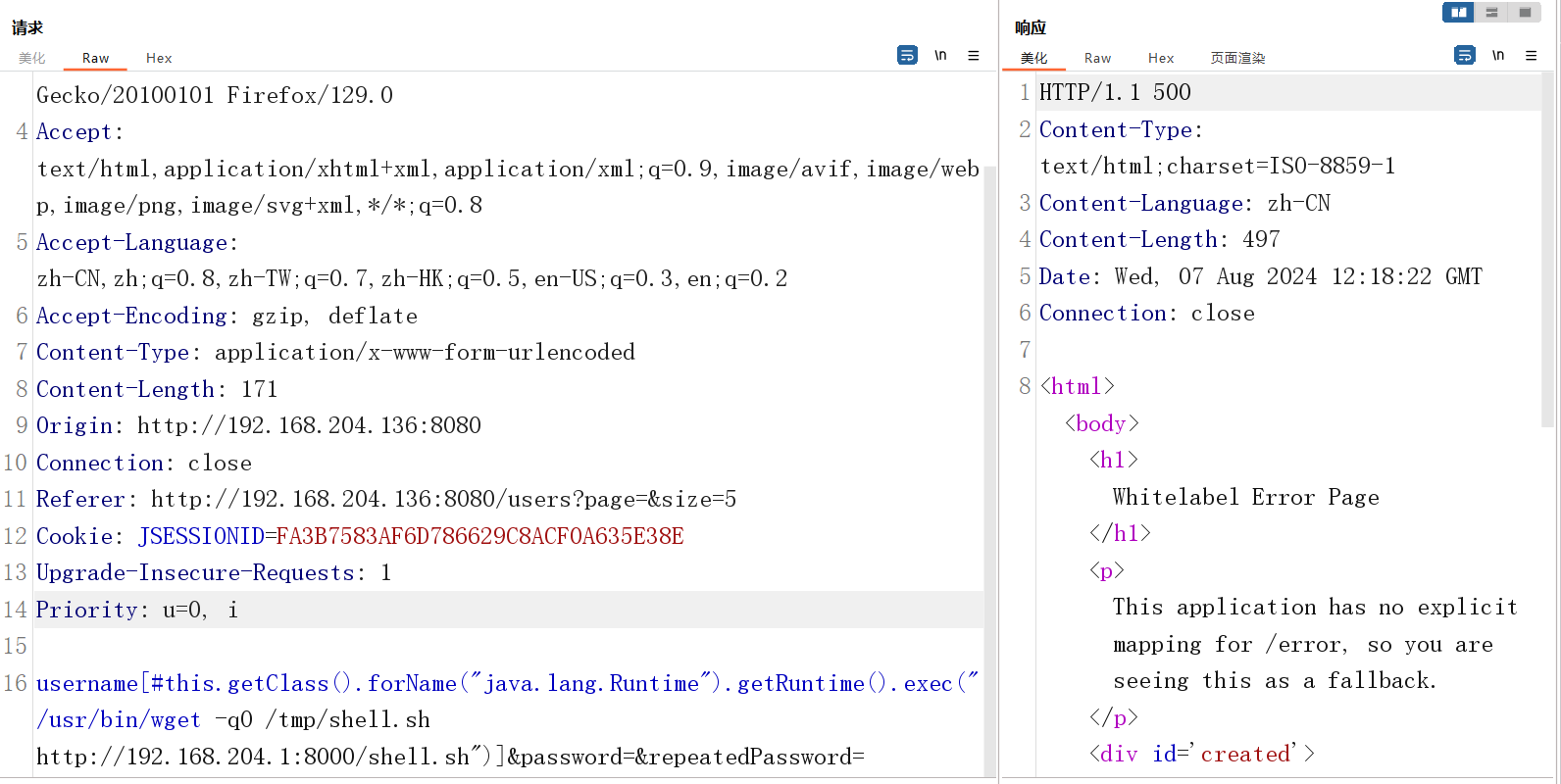This screenshot has width=1561, height=784.
Task: Switch request view to 美化 tab
Action: [32, 59]
